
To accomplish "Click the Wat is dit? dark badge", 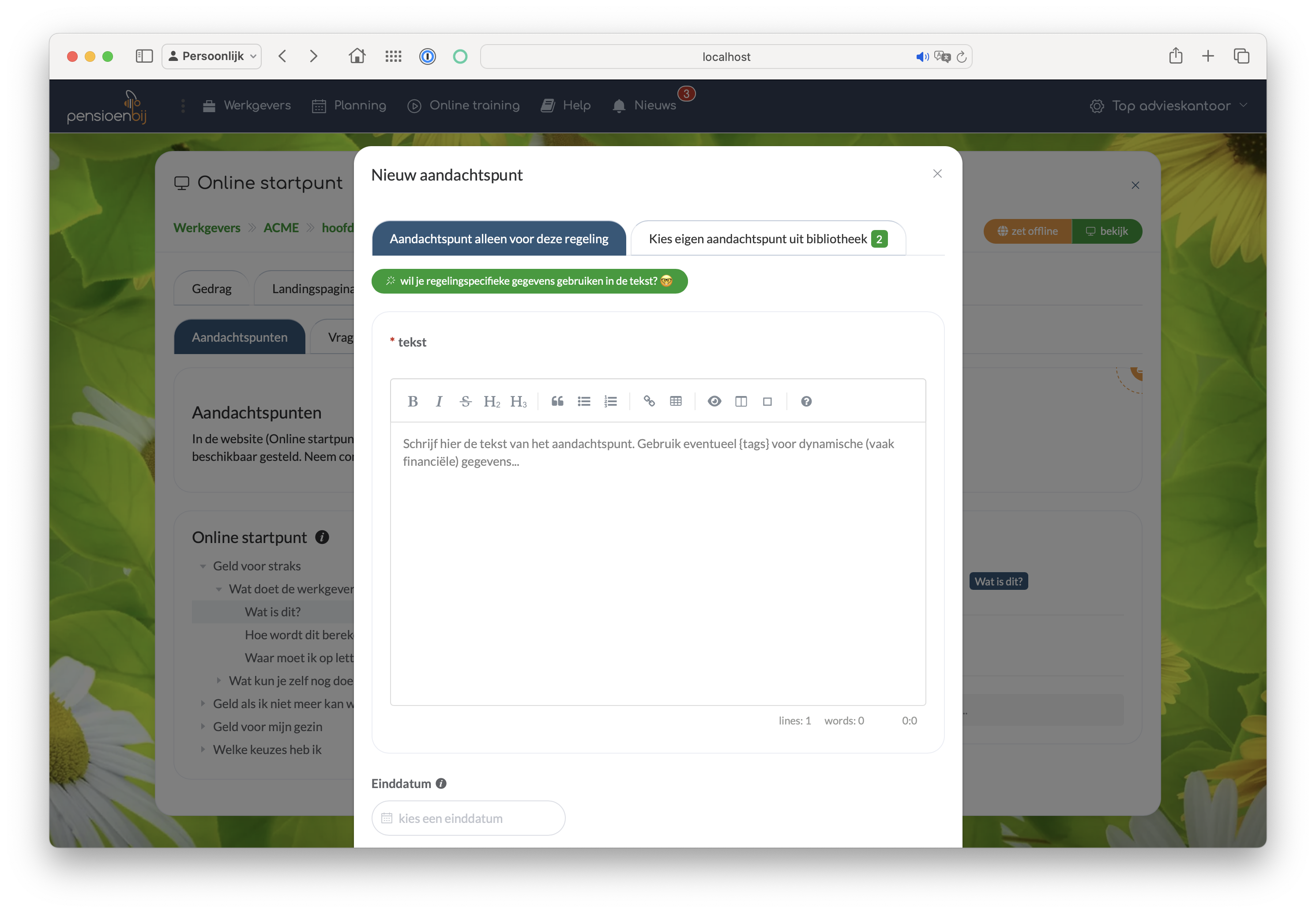I will (x=998, y=581).
